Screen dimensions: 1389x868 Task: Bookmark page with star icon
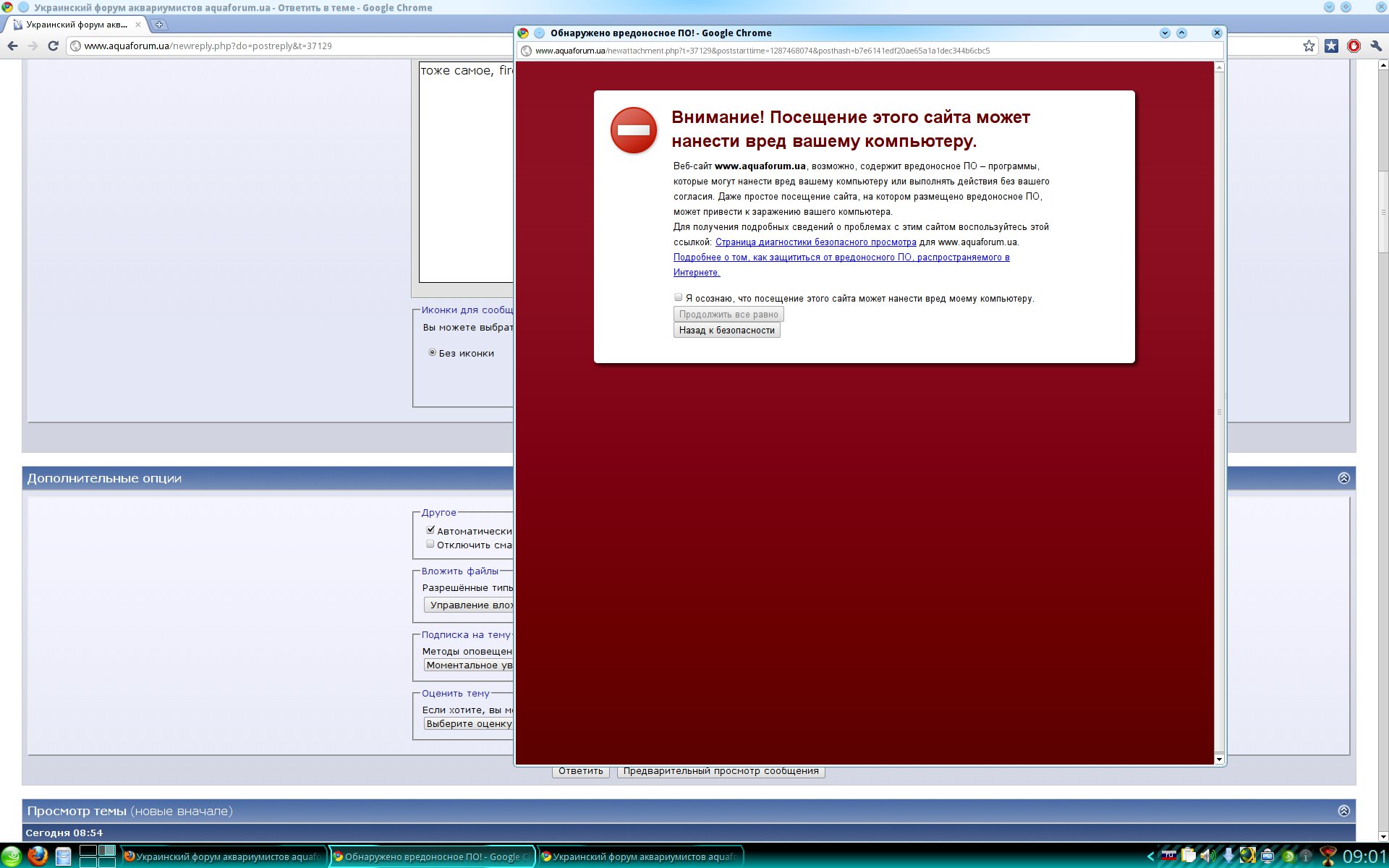point(1309,46)
